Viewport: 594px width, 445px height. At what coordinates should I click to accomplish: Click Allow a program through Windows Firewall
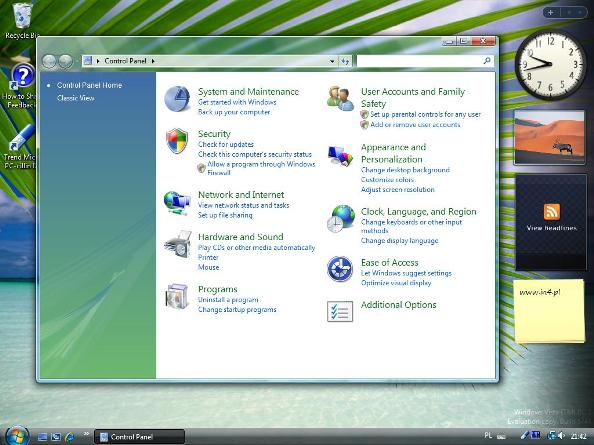(x=261, y=169)
